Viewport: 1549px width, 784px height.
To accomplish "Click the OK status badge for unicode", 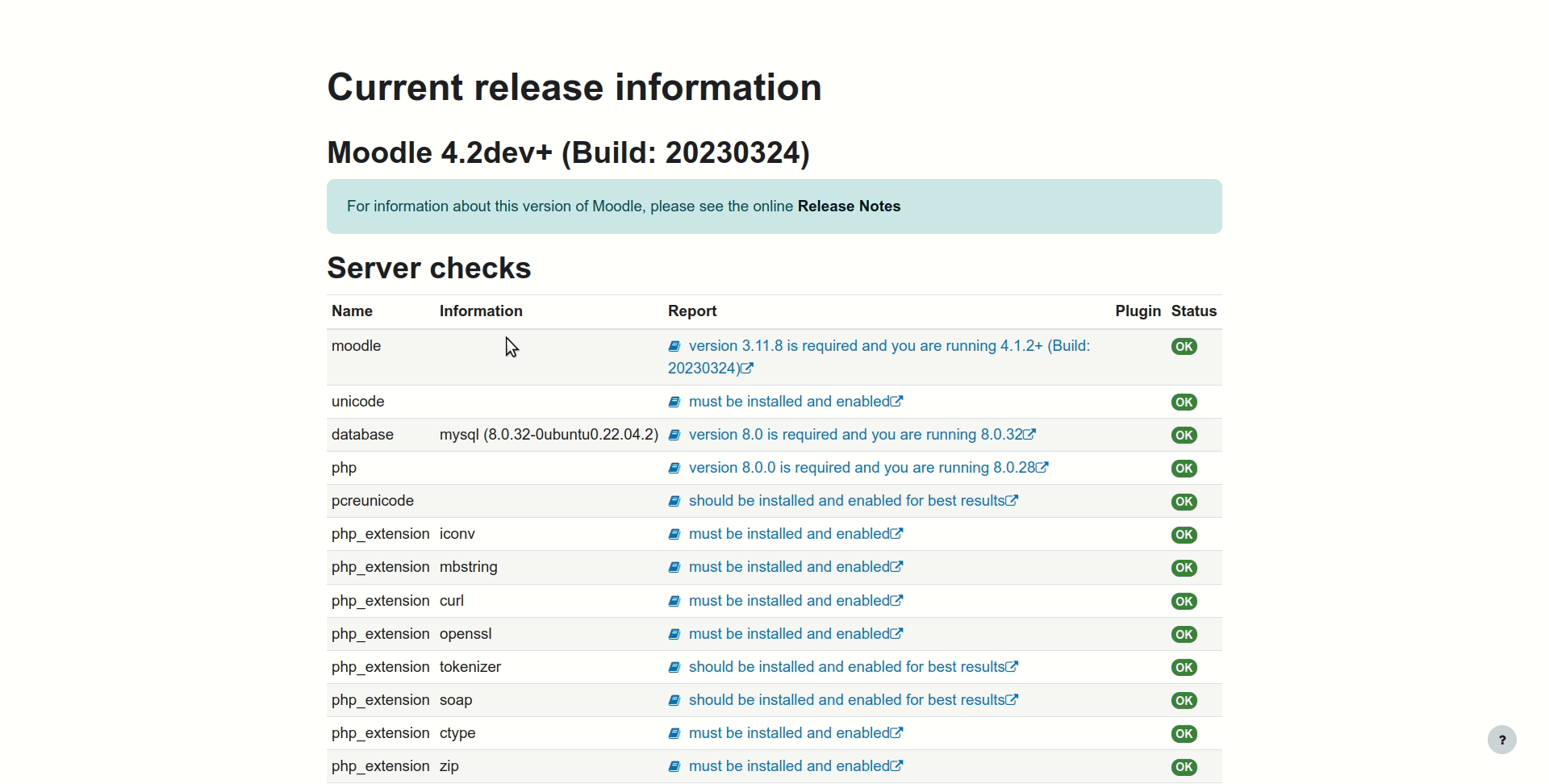I will coord(1184,402).
